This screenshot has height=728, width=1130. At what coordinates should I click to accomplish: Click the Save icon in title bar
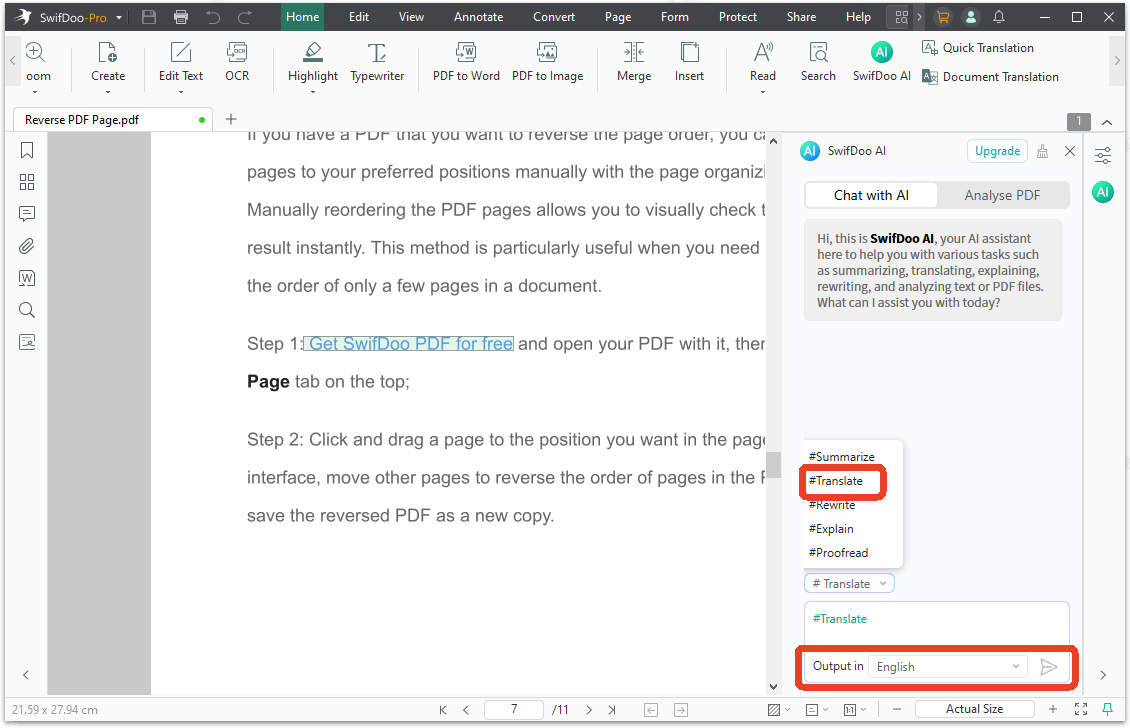point(148,17)
